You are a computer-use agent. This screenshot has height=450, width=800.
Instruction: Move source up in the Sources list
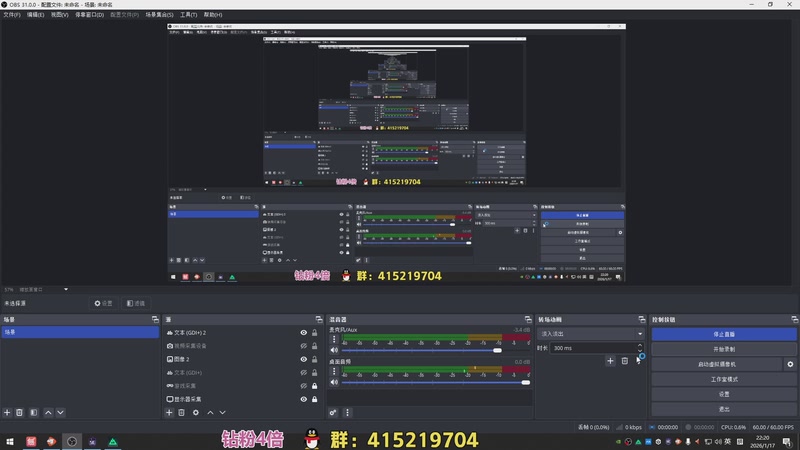click(210, 412)
